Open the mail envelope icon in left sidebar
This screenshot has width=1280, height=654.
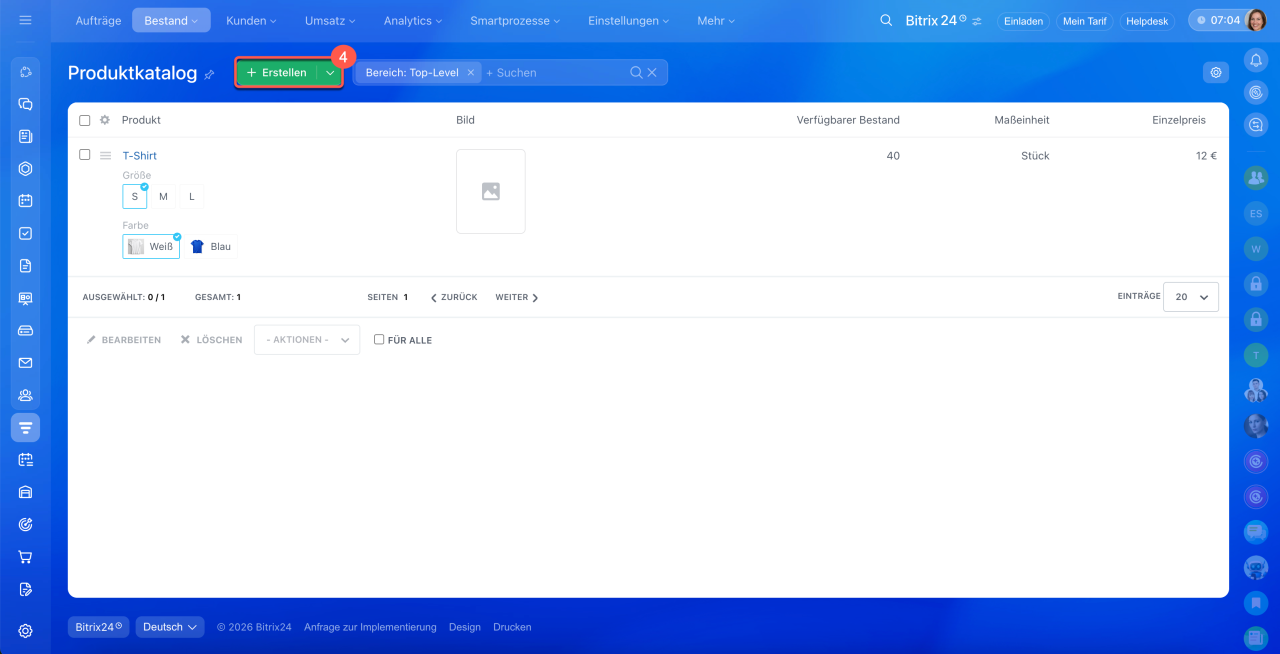[26, 363]
